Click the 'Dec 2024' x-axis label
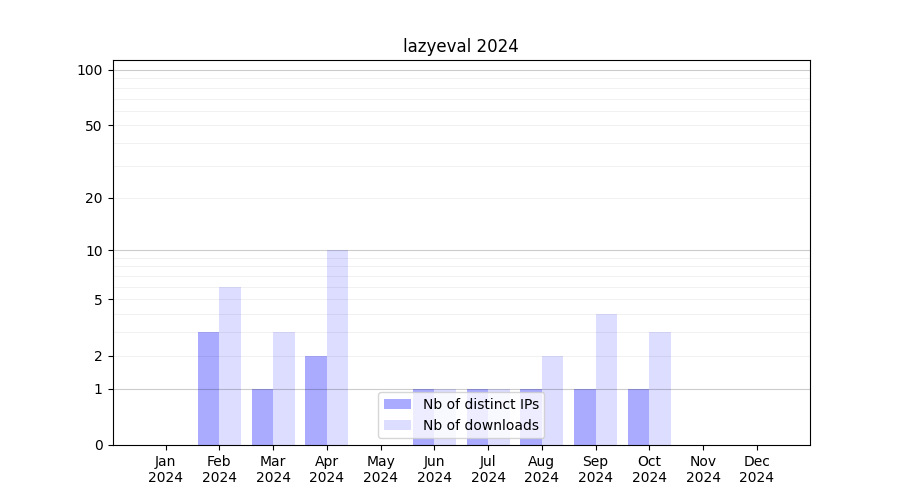The image size is (900, 500). pos(757,469)
